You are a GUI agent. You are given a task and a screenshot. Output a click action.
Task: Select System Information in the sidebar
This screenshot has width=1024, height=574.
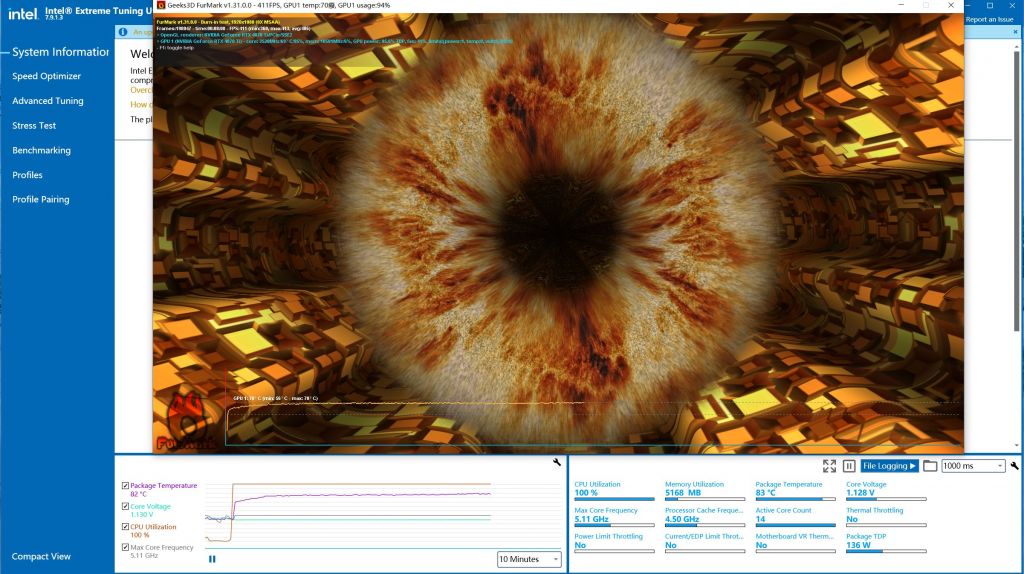(x=60, y=52)
